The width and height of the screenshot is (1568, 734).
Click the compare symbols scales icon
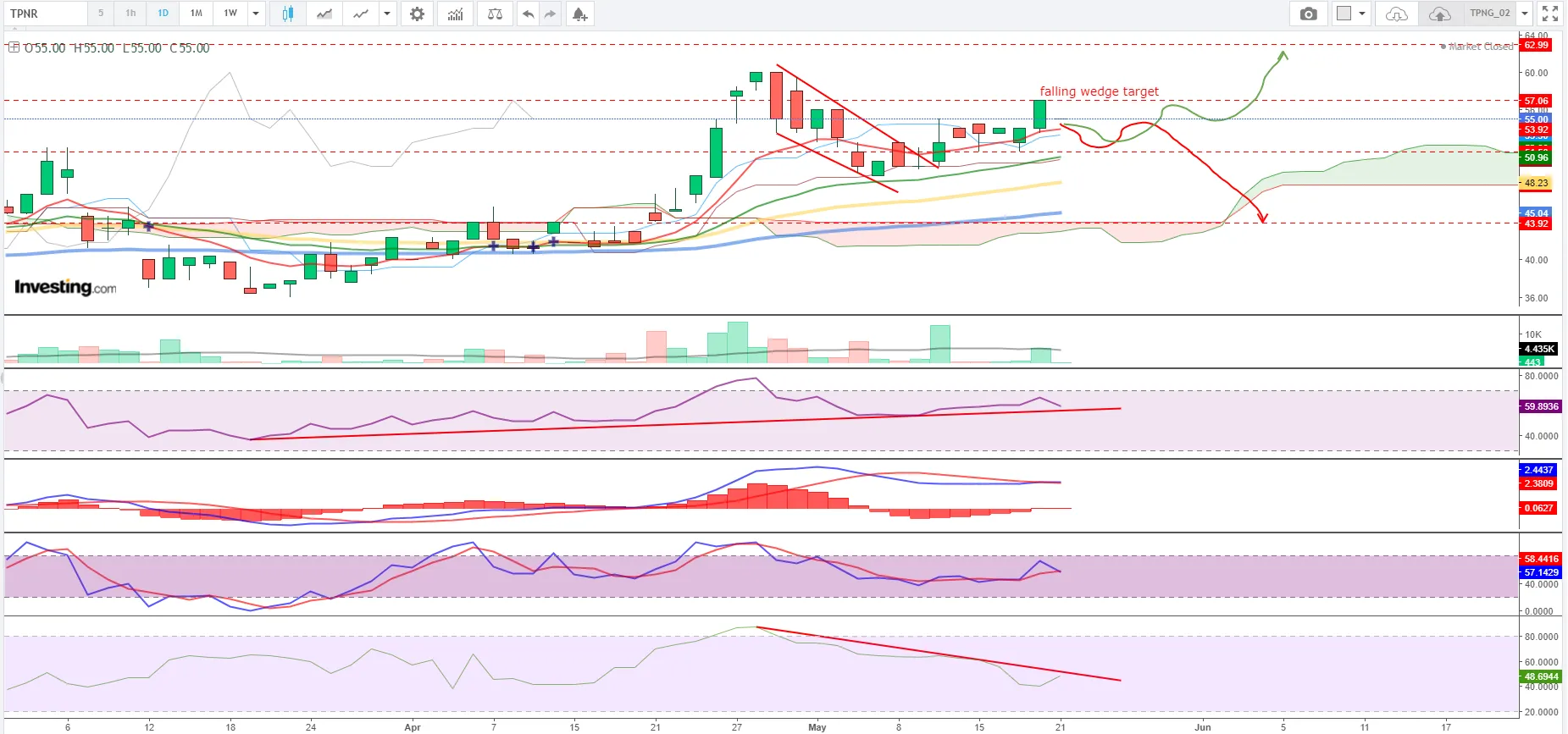pos(496,14)
